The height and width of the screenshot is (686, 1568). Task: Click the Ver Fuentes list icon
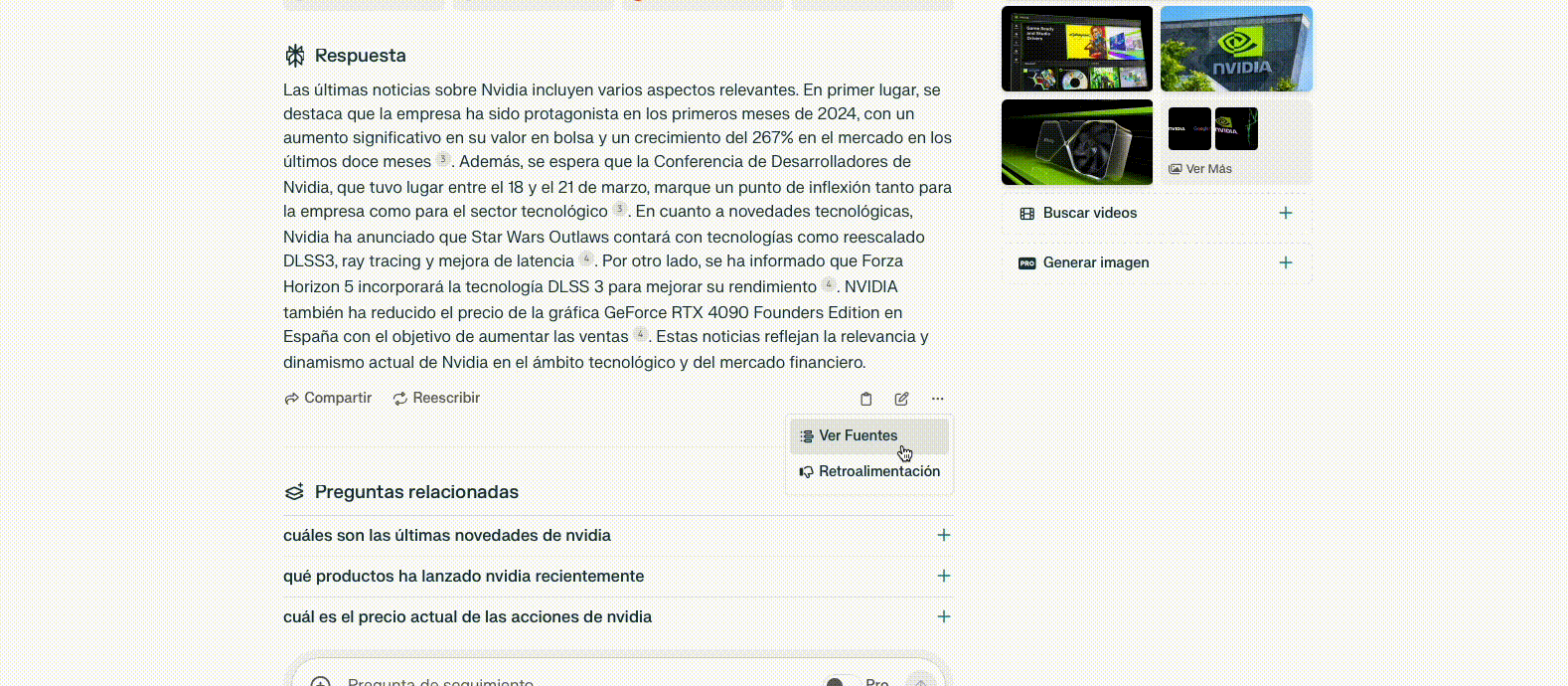click(x=807, y=436)
